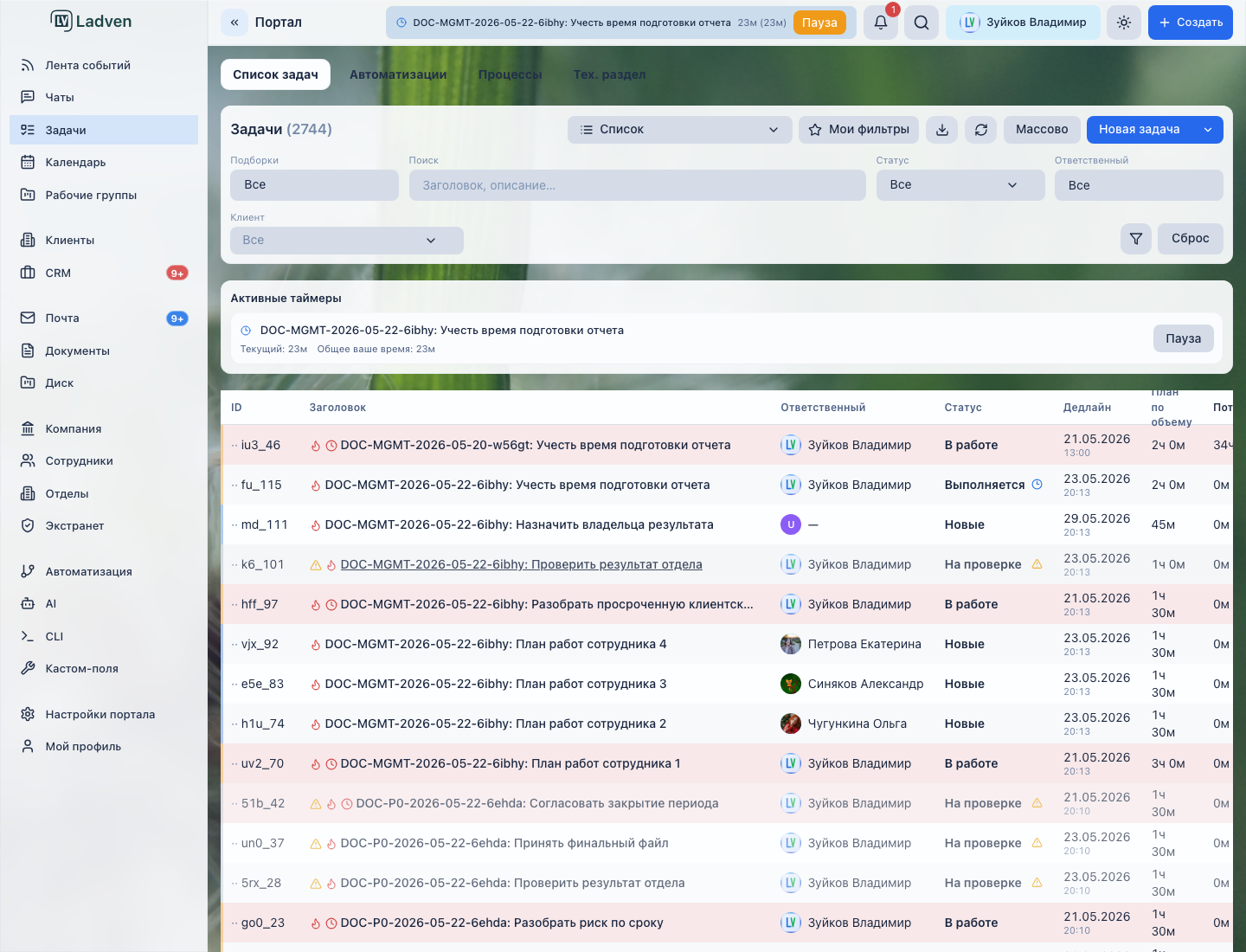The width and height of the screenshot is (1246, 952).
Task: Open Документы in sidebar
Action: [x=104, y=351]
